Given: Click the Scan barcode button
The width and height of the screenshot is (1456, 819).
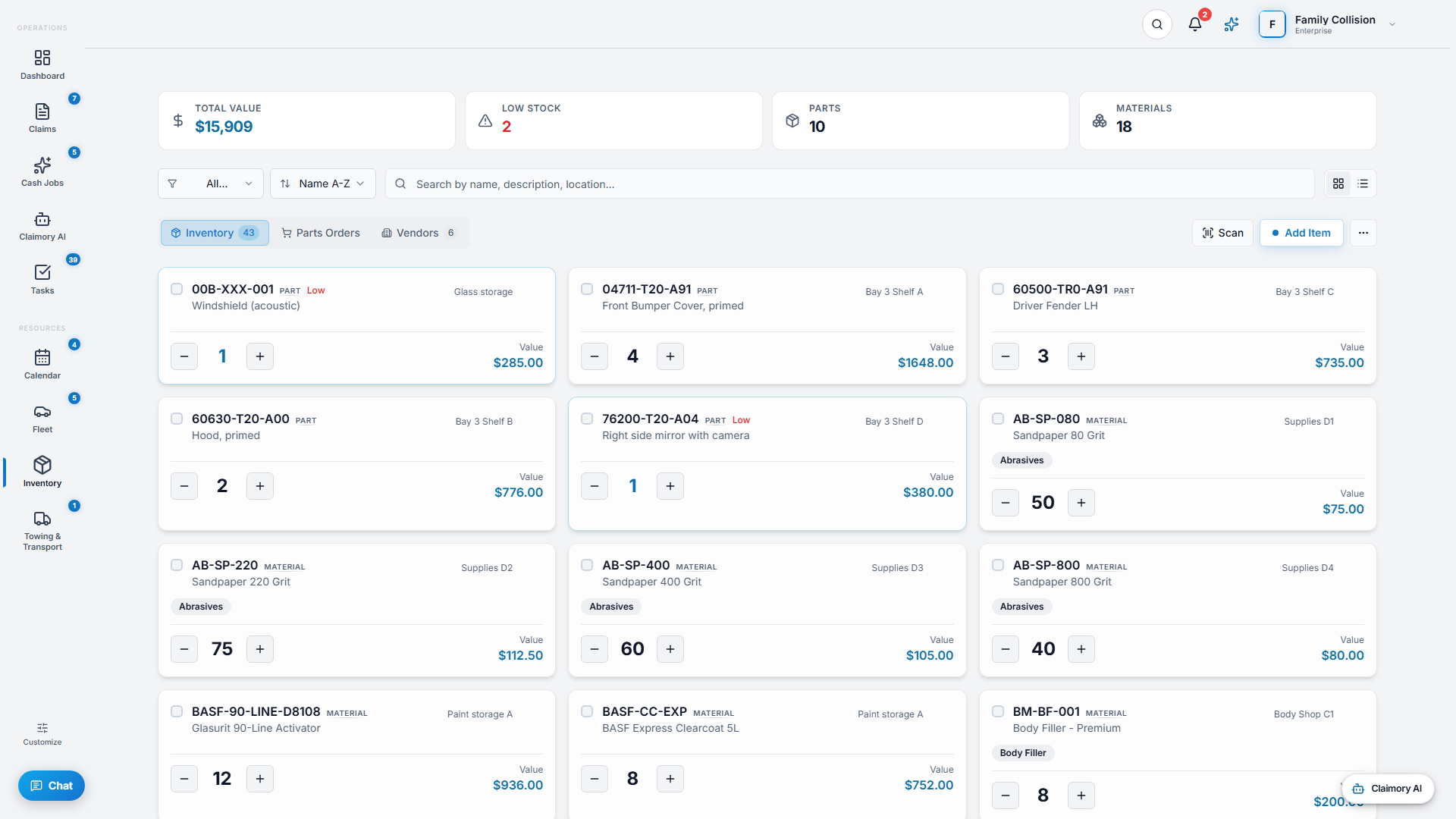Looking at the screenshot, I should pyautogui.click(x=1222, y=233).
